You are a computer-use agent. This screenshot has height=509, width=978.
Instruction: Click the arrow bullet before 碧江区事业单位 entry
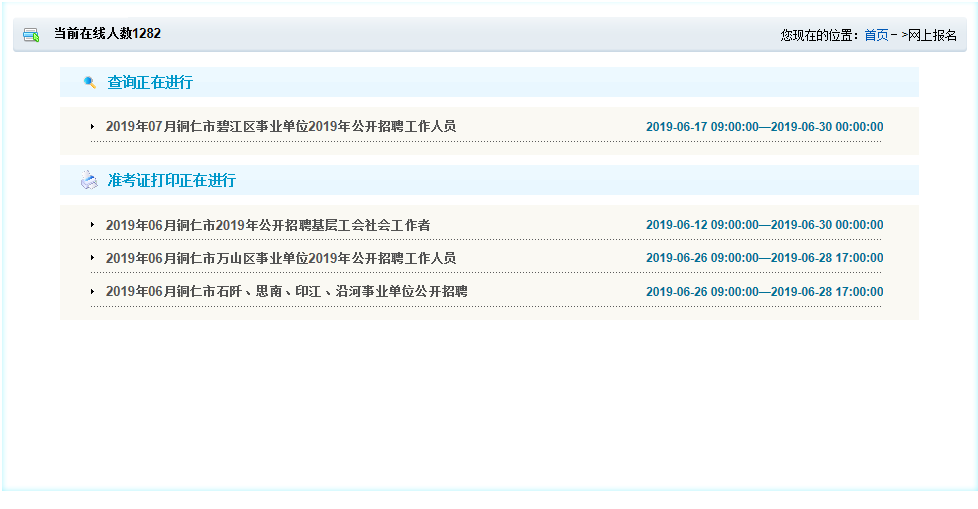[92, 127]
